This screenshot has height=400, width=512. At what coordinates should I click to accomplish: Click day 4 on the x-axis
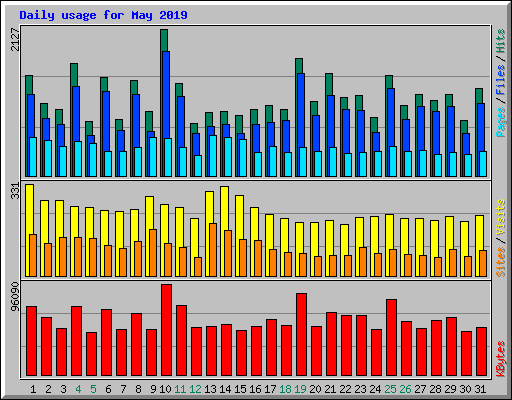[78, 389]
